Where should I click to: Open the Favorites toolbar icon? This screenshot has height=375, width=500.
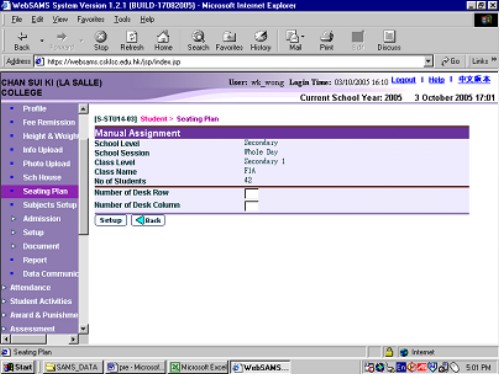(229, 41)
